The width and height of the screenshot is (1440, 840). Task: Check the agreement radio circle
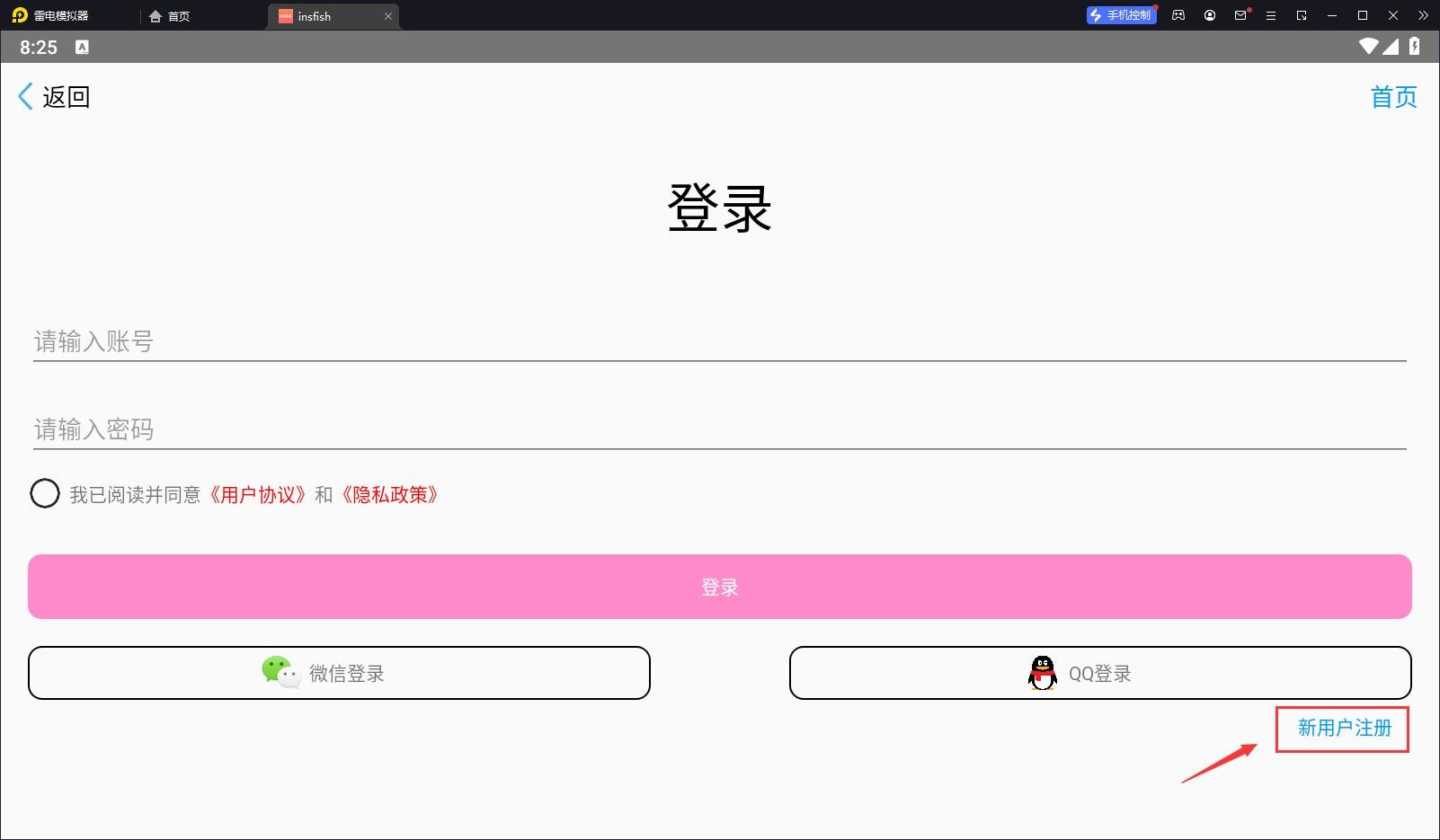(45, 494)
